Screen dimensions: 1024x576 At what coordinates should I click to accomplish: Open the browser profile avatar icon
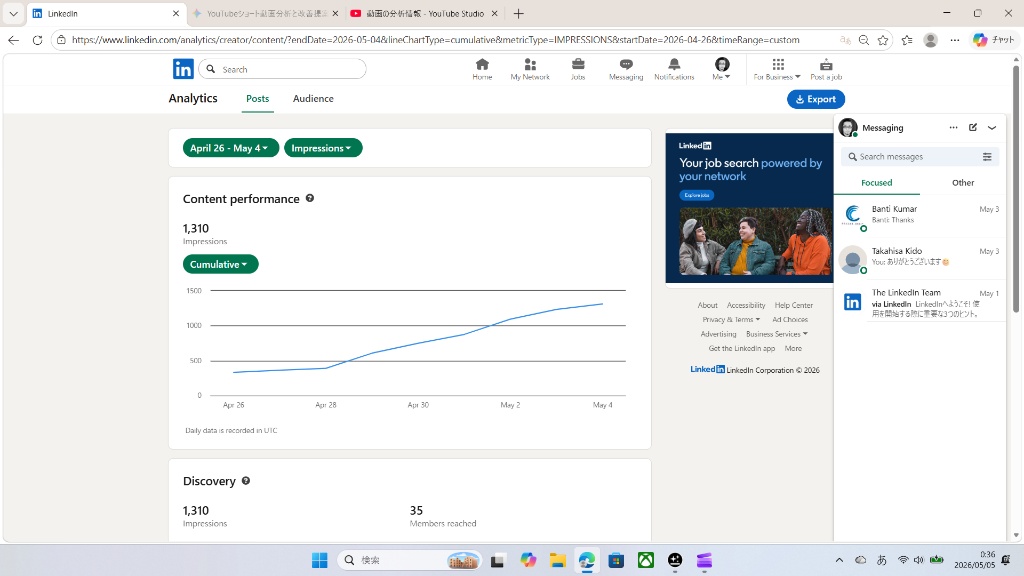(x=931, y=40)
